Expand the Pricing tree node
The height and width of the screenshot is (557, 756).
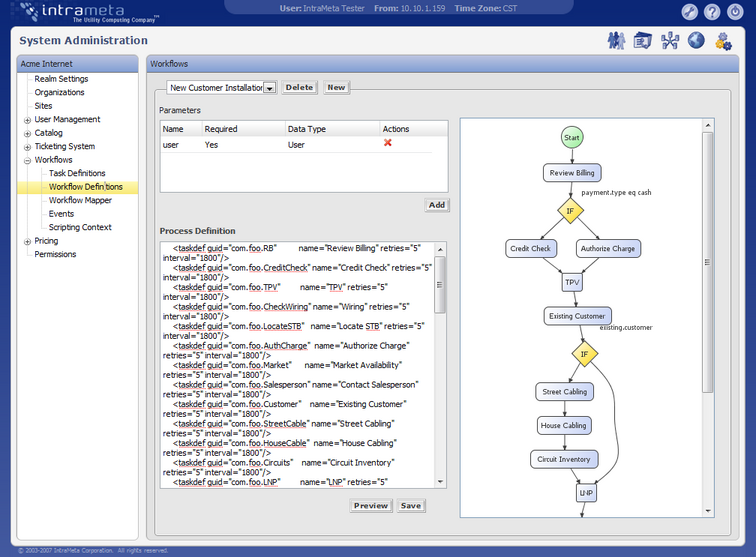pyautogui.click(x=27, y=242)
